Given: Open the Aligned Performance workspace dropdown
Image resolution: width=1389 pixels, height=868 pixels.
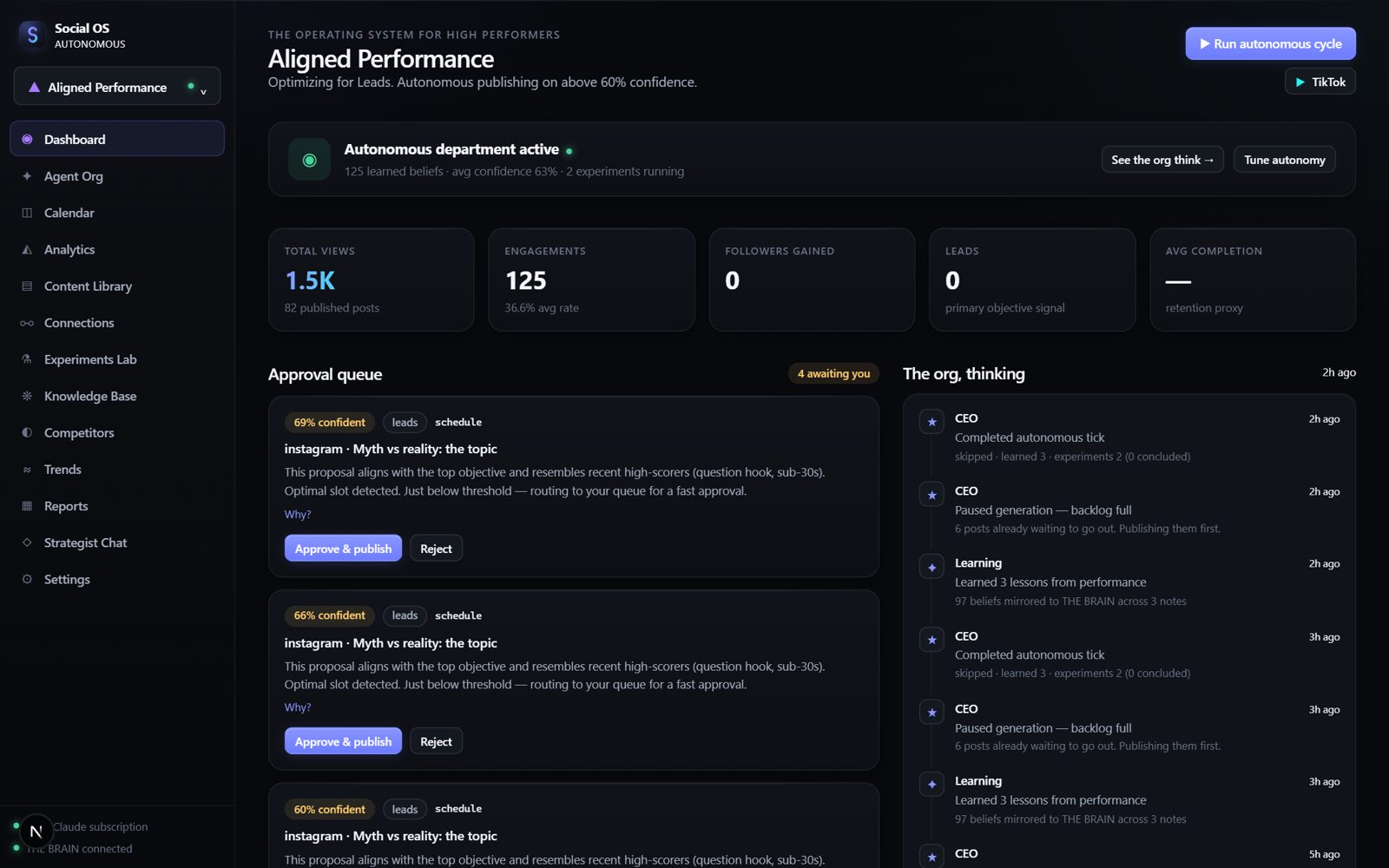Looking at the screenshot, I should 117,87.
